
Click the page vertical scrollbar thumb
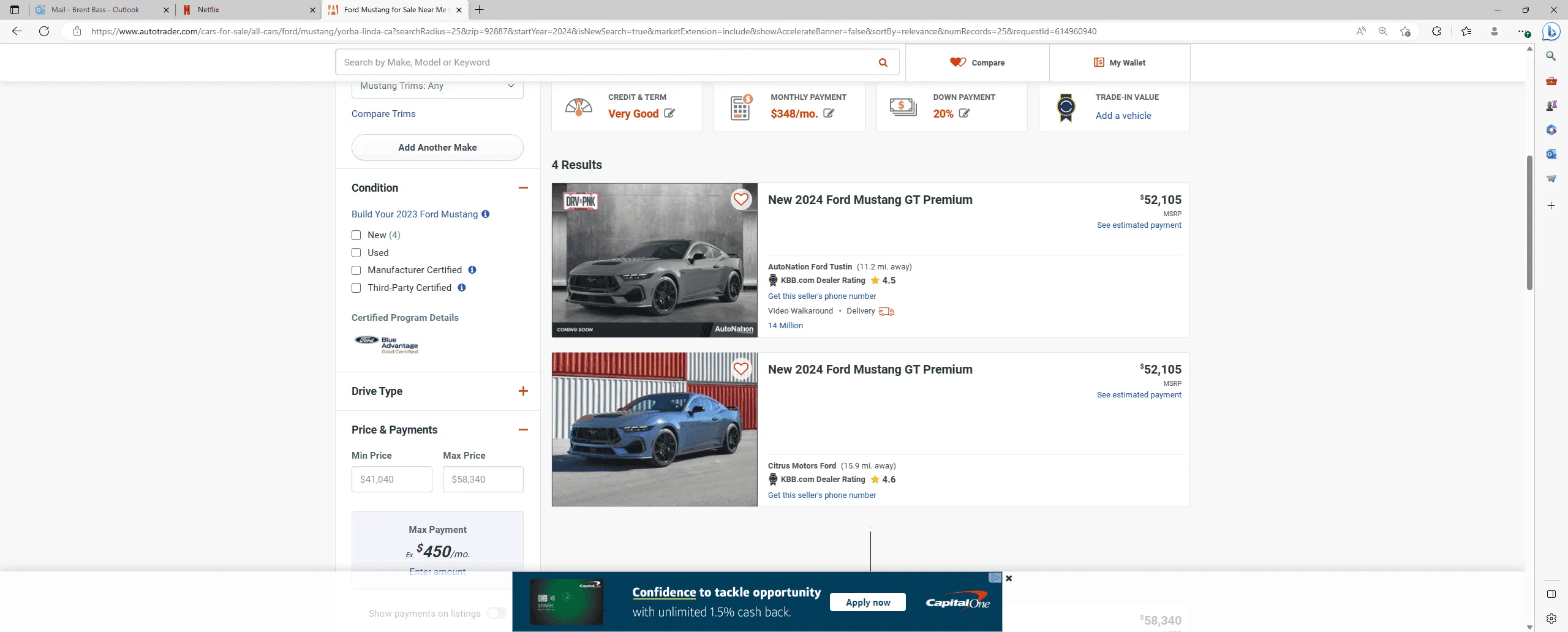pos(1529,223)
